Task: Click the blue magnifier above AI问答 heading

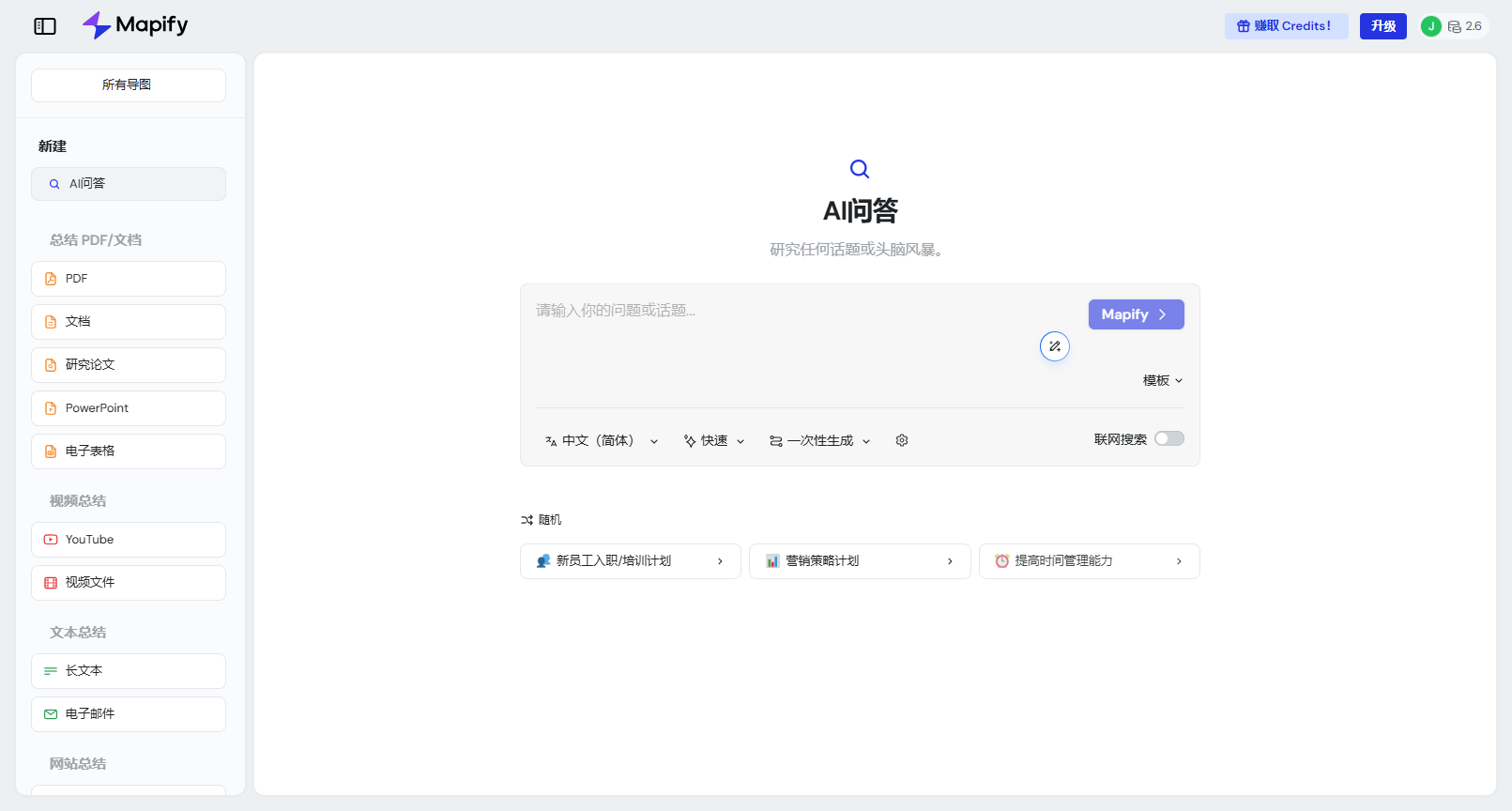Action: [860, 169]
